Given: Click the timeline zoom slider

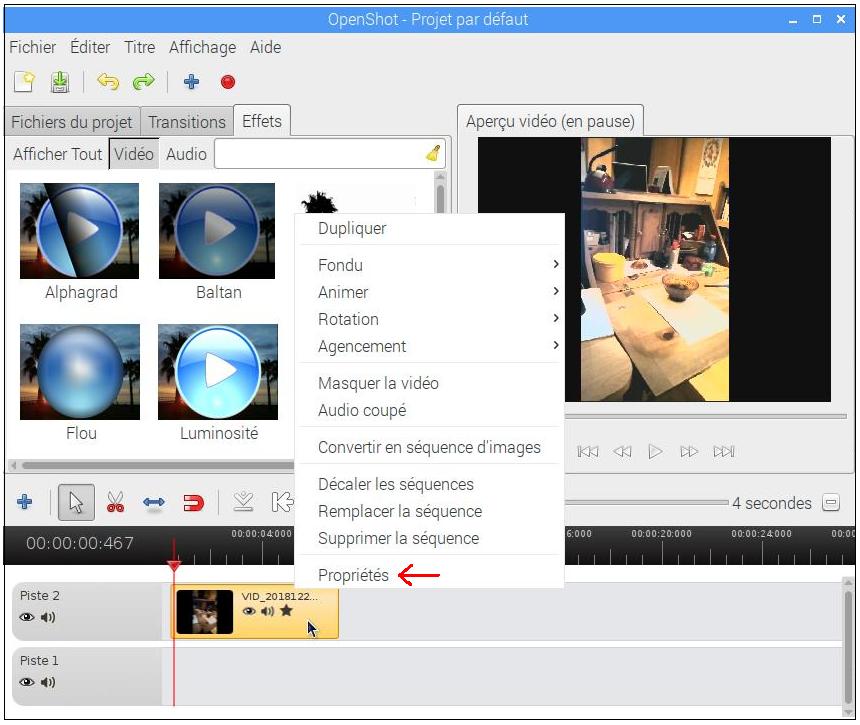Looking at the screenshot, I should tap(647, 502).
